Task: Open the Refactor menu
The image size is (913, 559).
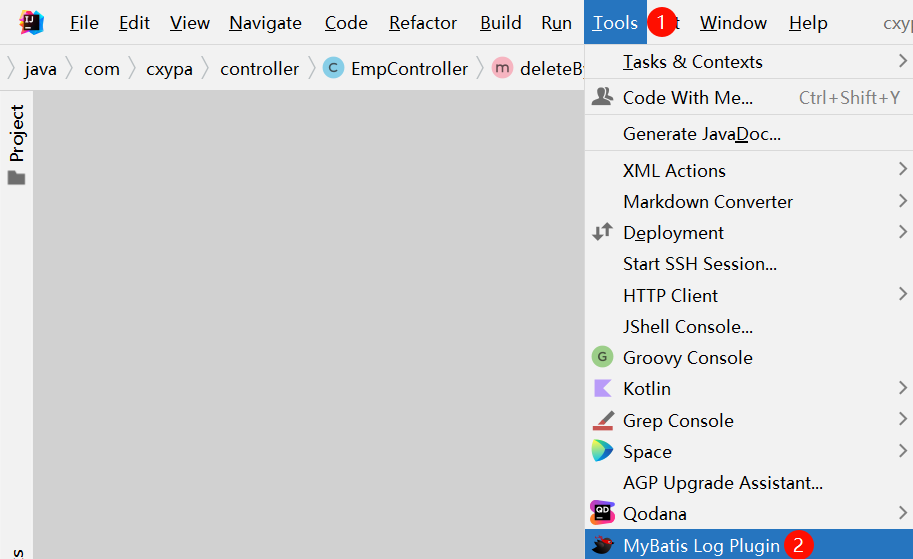Action: click(x=423, y=22)
